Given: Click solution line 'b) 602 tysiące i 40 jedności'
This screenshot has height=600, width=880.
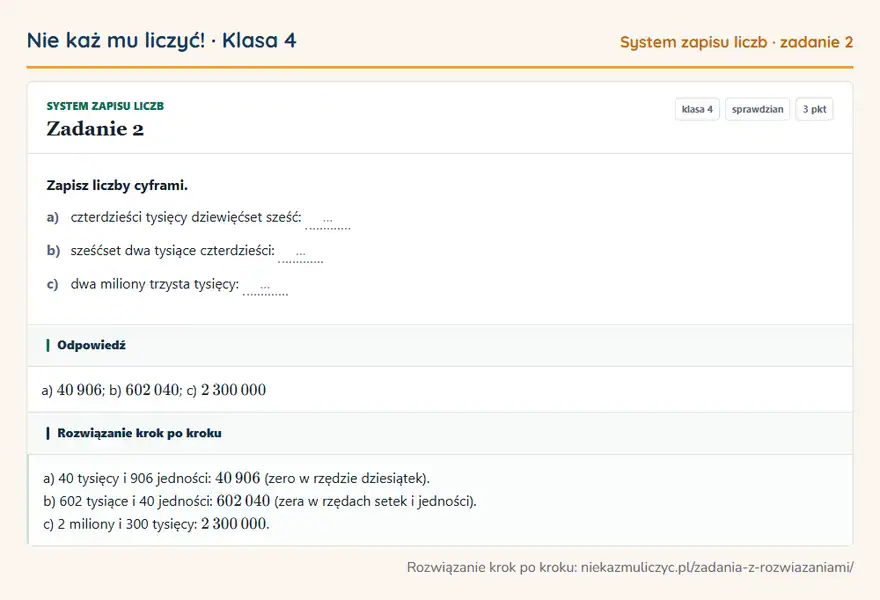Looking at the screenshot, I should pyautogui.click(x=260, y=501).
